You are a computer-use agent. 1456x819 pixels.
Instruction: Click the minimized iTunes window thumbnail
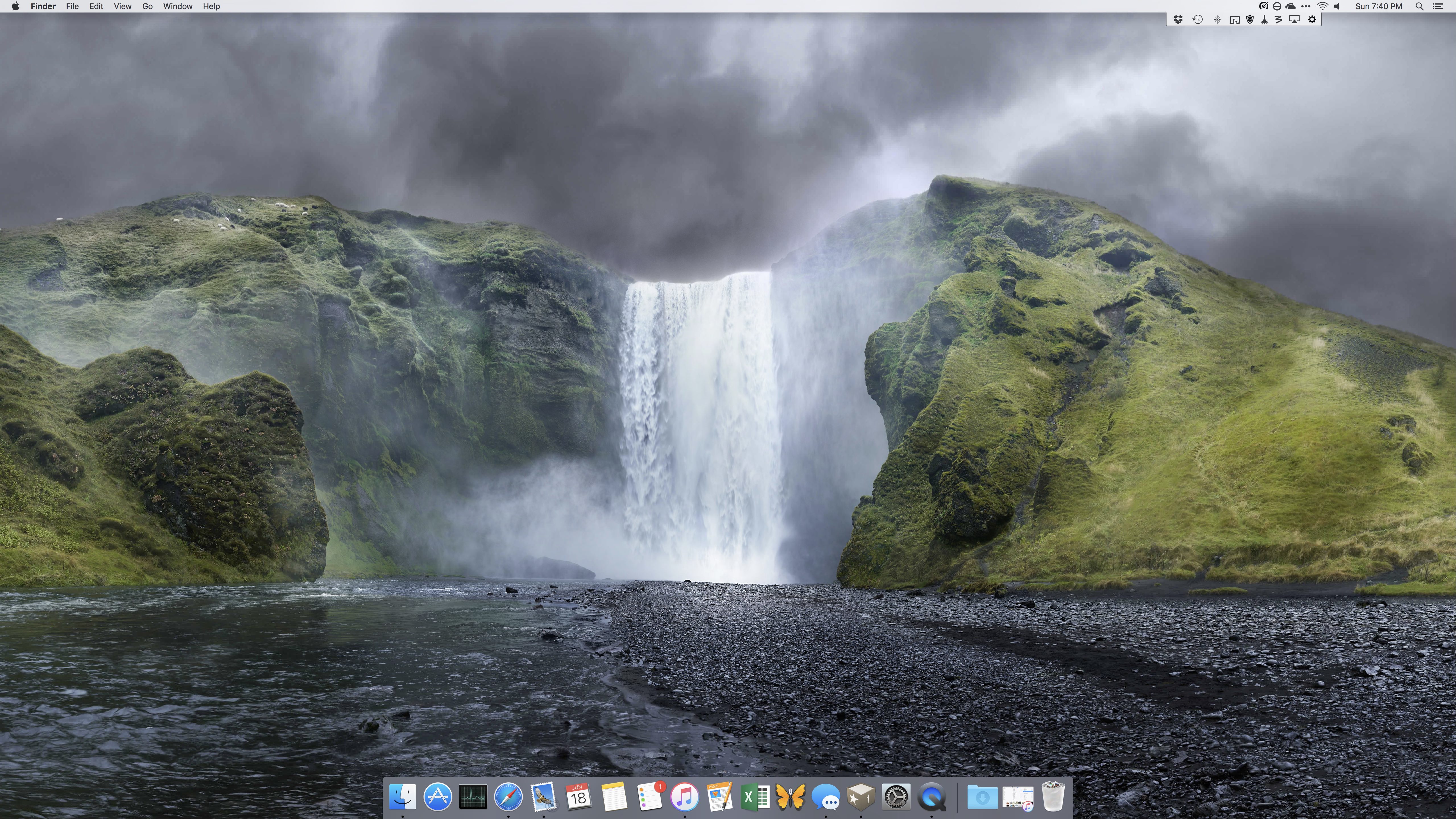click(x=1018, y=797)
